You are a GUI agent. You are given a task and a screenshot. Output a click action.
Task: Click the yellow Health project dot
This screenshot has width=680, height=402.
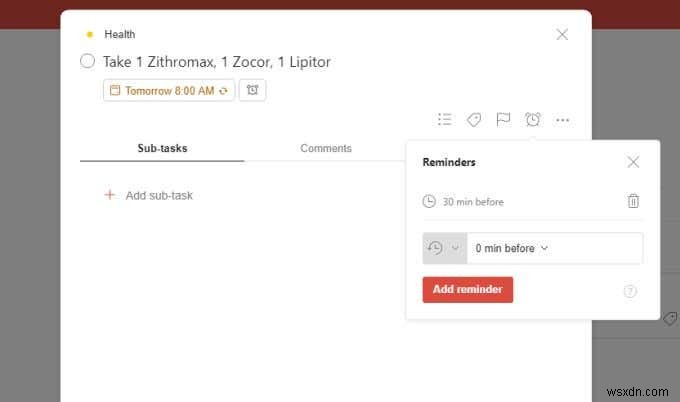click(x=90, y=34)
